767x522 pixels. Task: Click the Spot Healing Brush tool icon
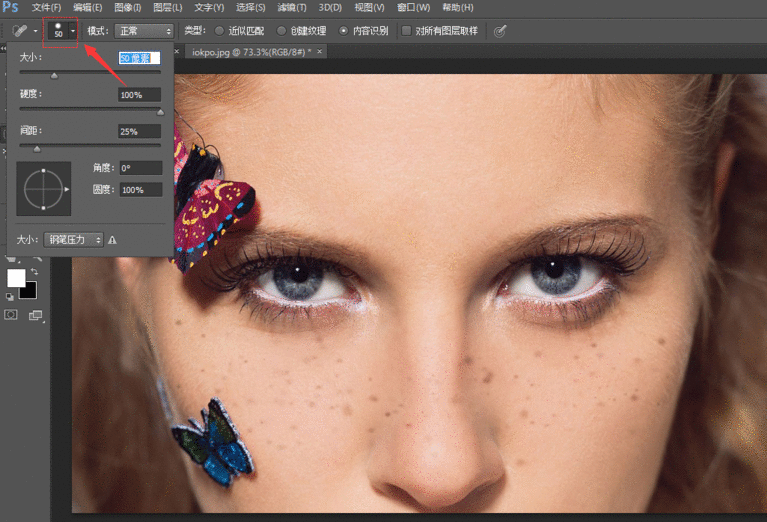pyautogui.click(x=18, y=31)
